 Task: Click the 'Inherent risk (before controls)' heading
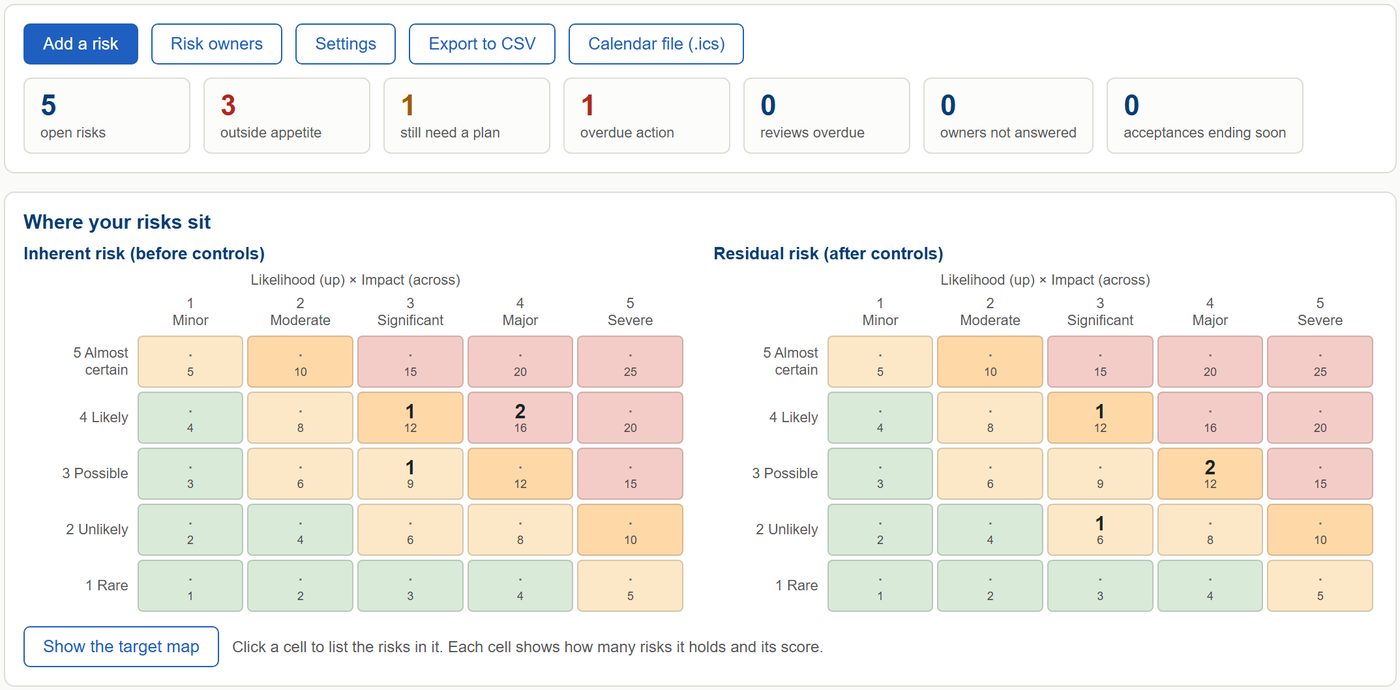(x=144, y=254)
